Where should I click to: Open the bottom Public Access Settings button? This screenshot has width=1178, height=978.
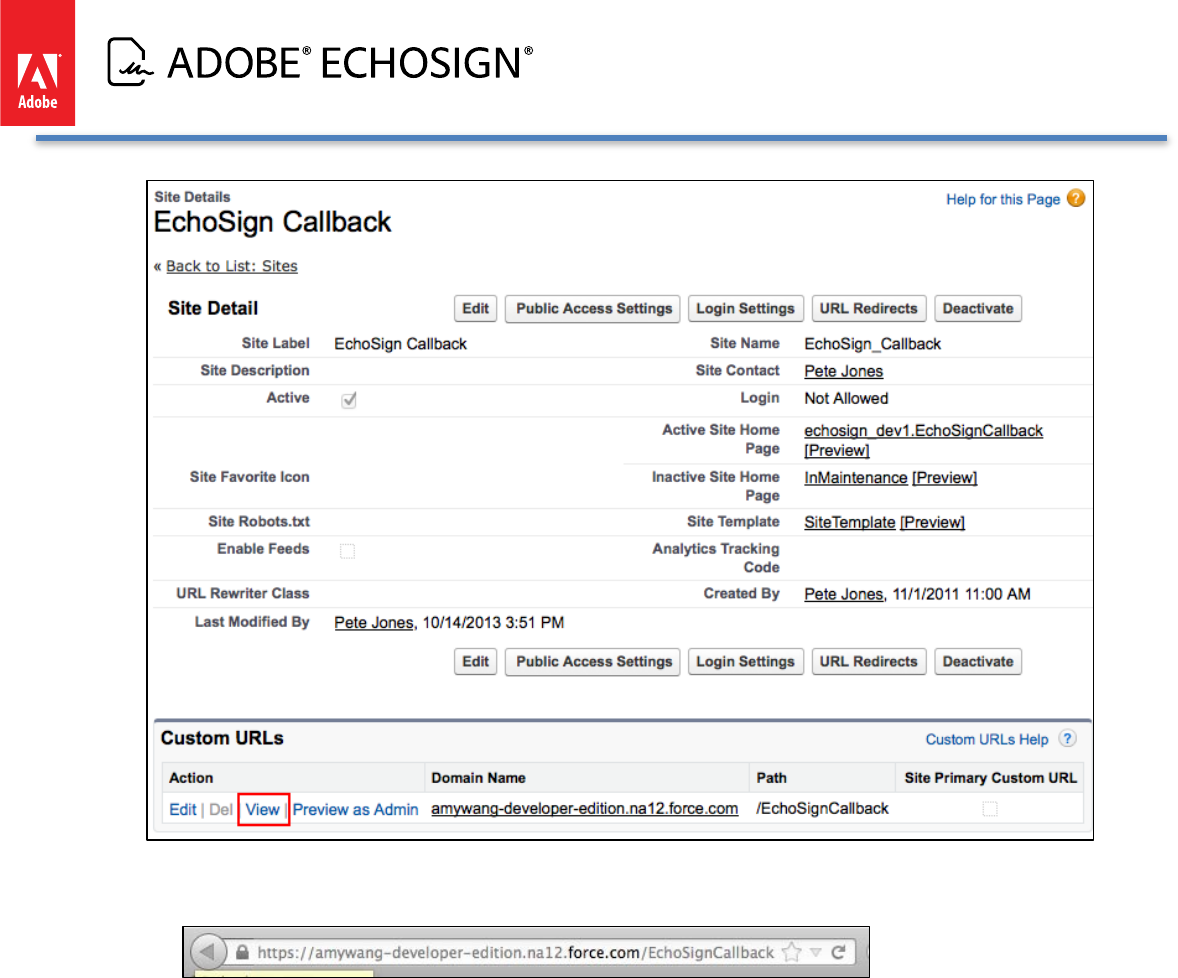pos(593,662)
